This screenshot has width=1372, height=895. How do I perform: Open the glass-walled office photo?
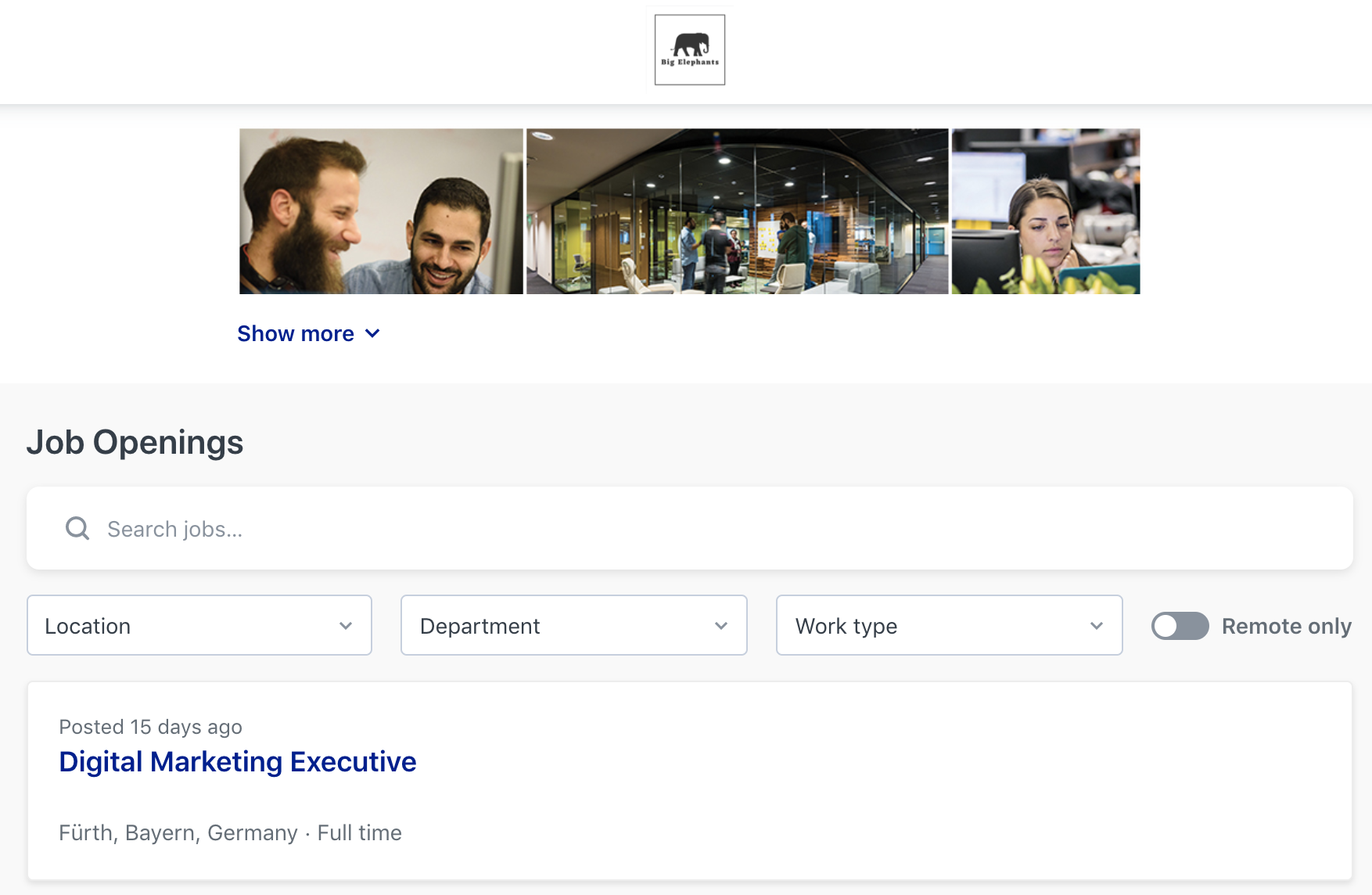(737, 211)
